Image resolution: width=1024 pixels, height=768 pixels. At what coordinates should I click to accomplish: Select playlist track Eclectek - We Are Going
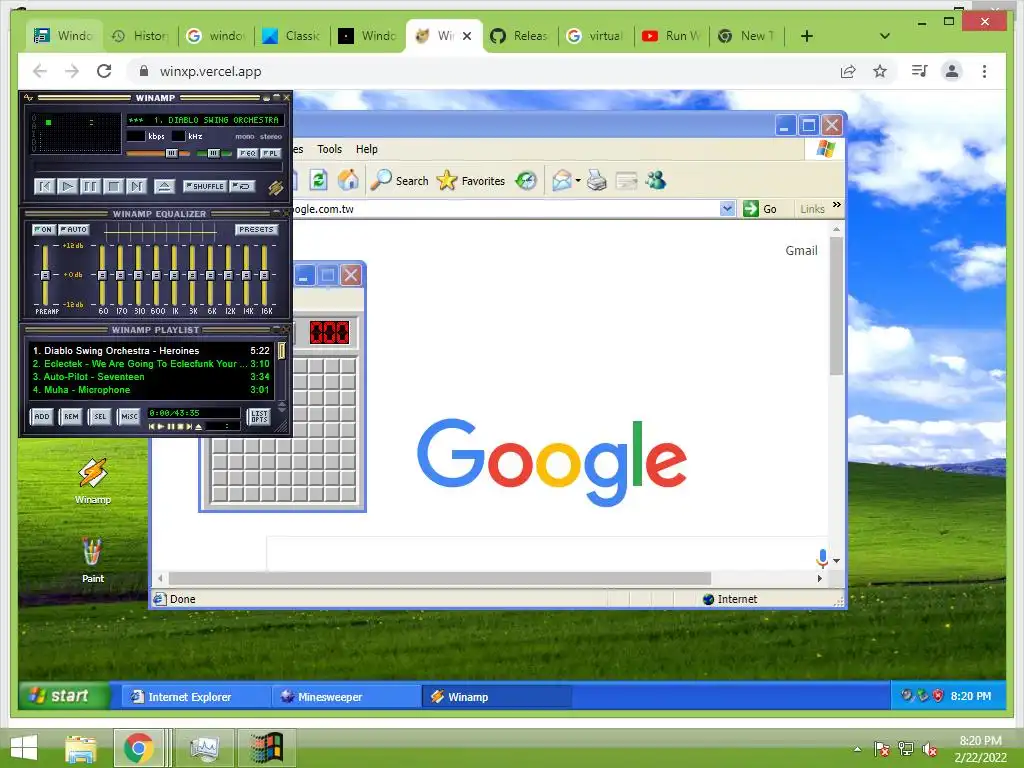point(151,364)
